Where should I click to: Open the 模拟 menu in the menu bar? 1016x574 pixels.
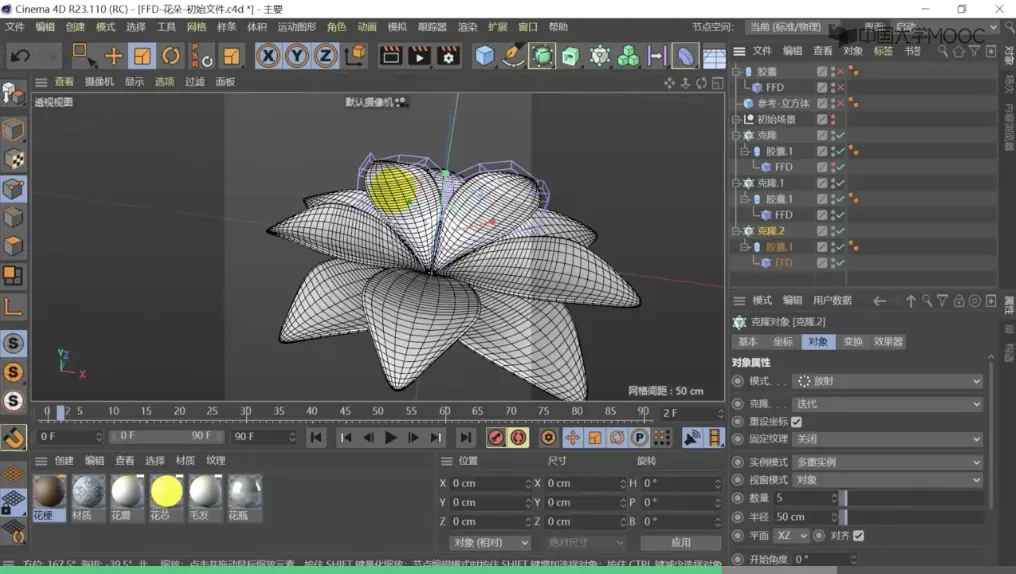[397, 27]
